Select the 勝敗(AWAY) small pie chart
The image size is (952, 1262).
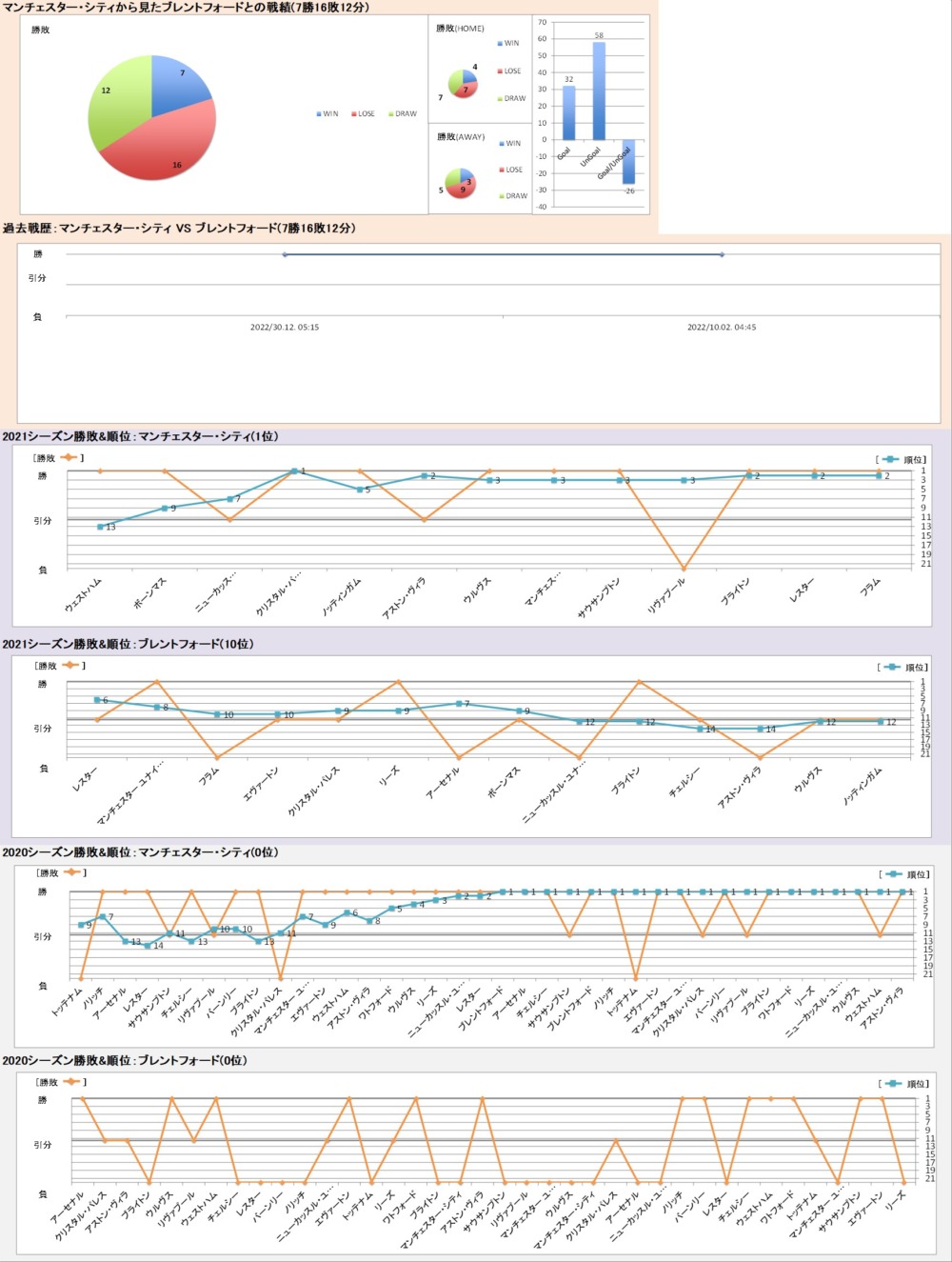tap(462, 183)
